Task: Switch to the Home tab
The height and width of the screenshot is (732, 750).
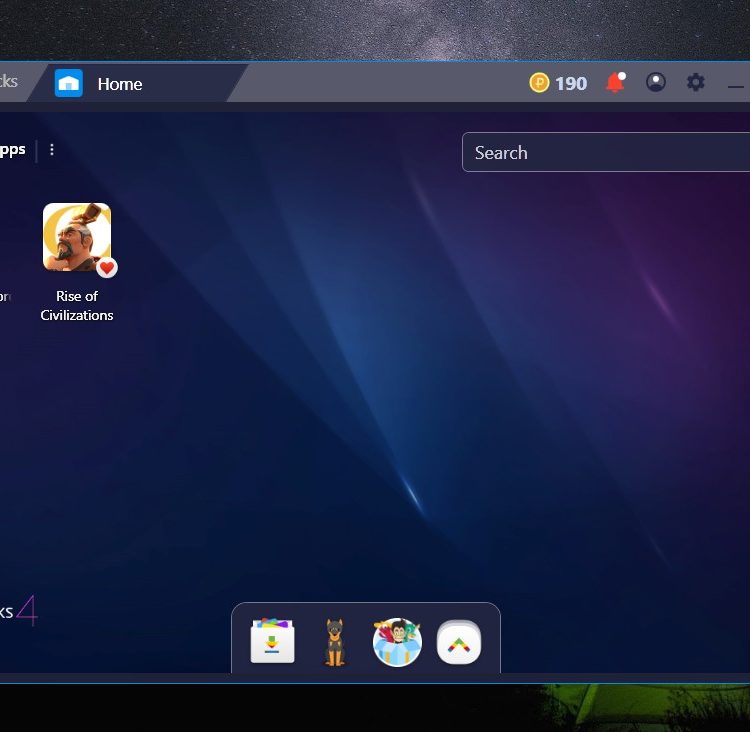Action: tap(120, 84)
